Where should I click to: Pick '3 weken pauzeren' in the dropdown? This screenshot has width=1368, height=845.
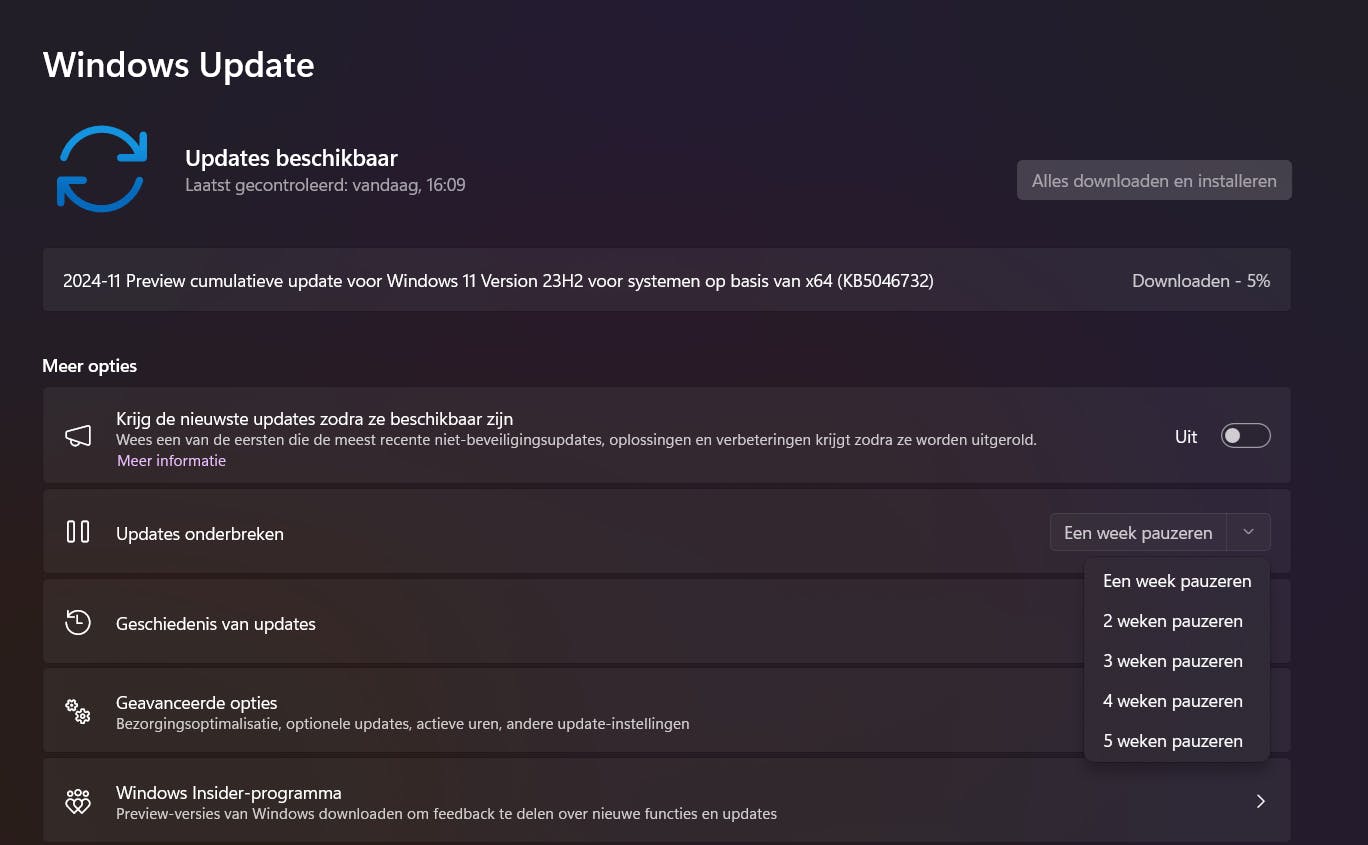(x=1172, y=661)
